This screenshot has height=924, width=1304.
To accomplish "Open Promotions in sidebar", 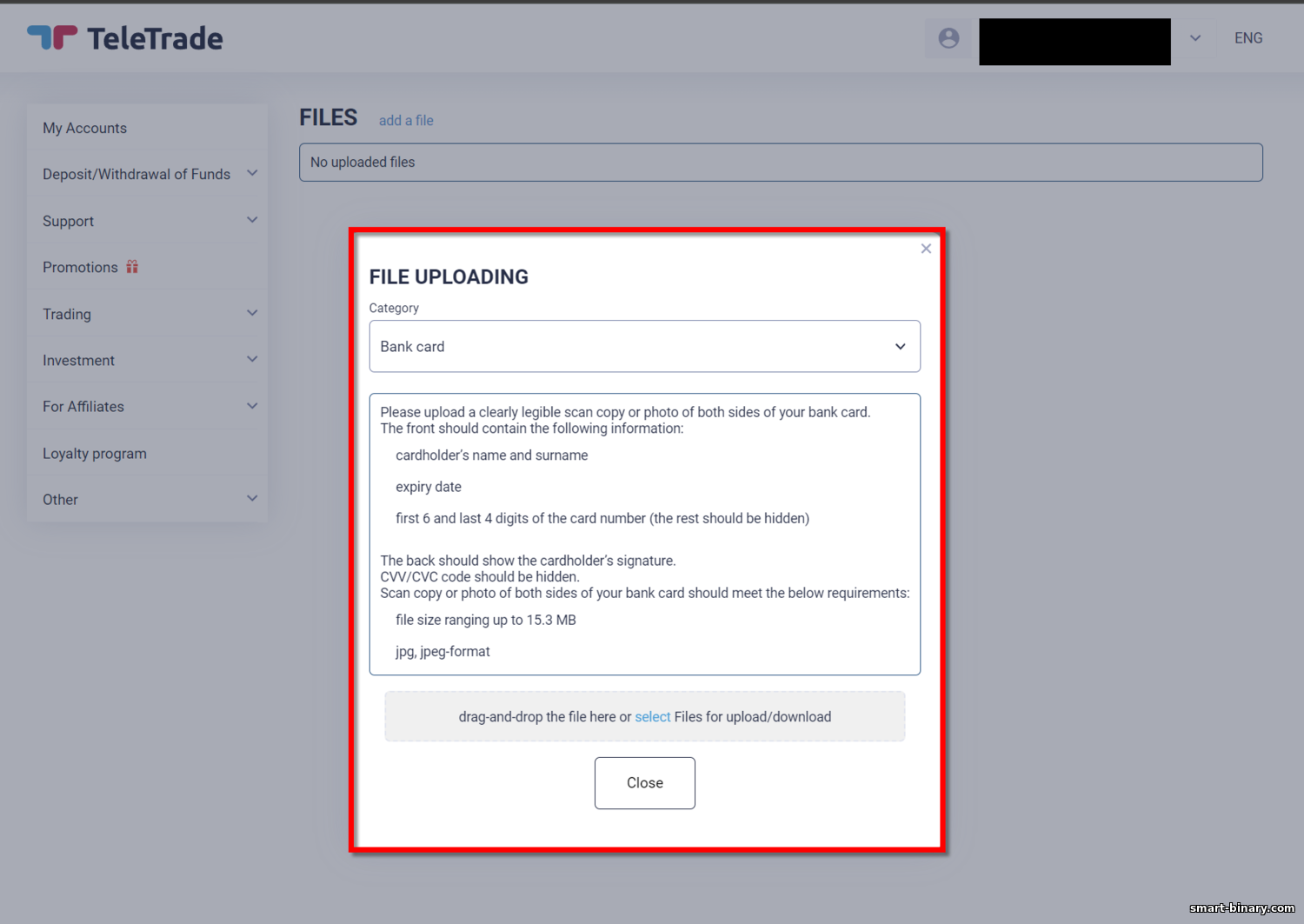I will 80,267.
